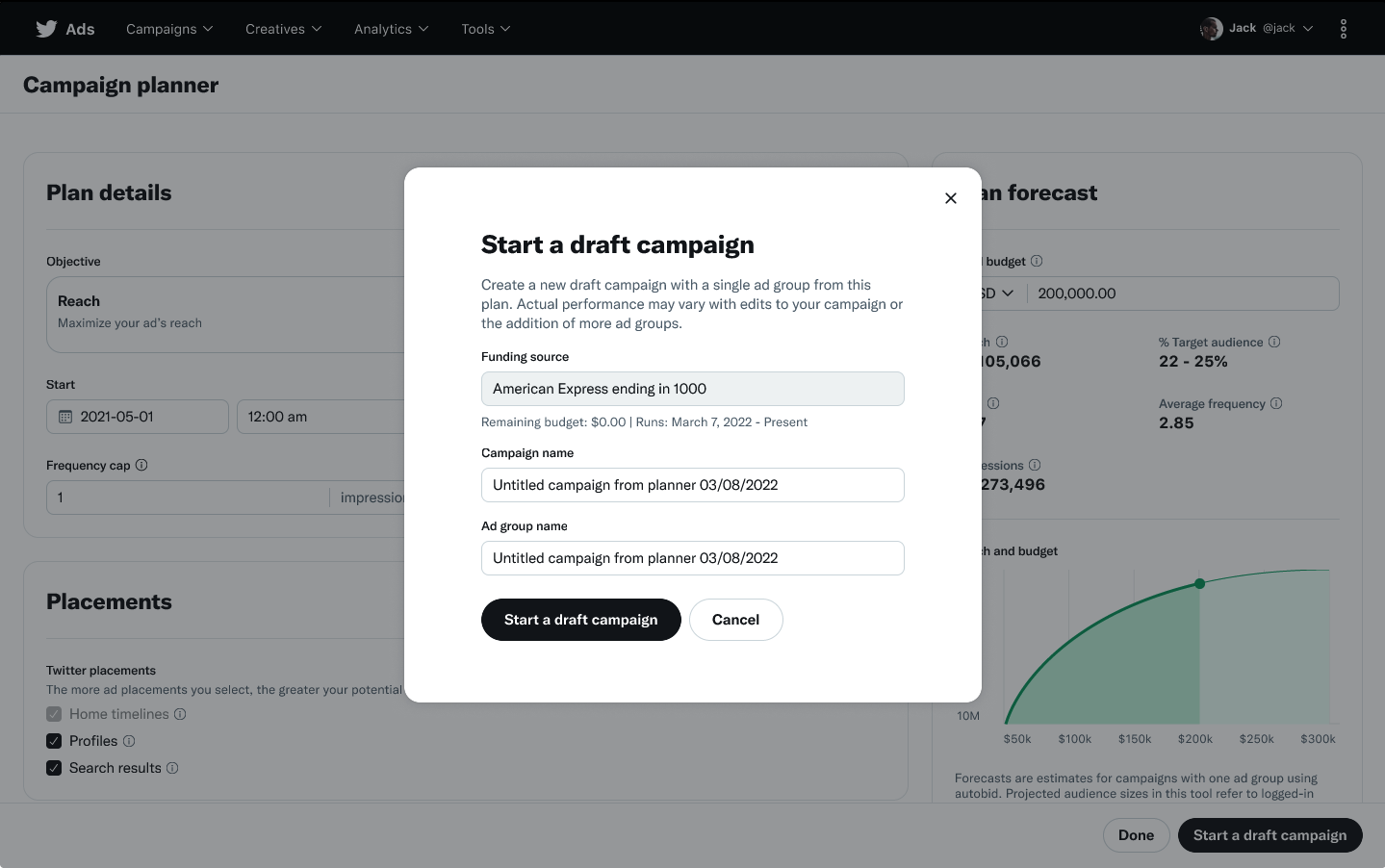Show Impressions info tooltip

click(x=1035, y=465)
